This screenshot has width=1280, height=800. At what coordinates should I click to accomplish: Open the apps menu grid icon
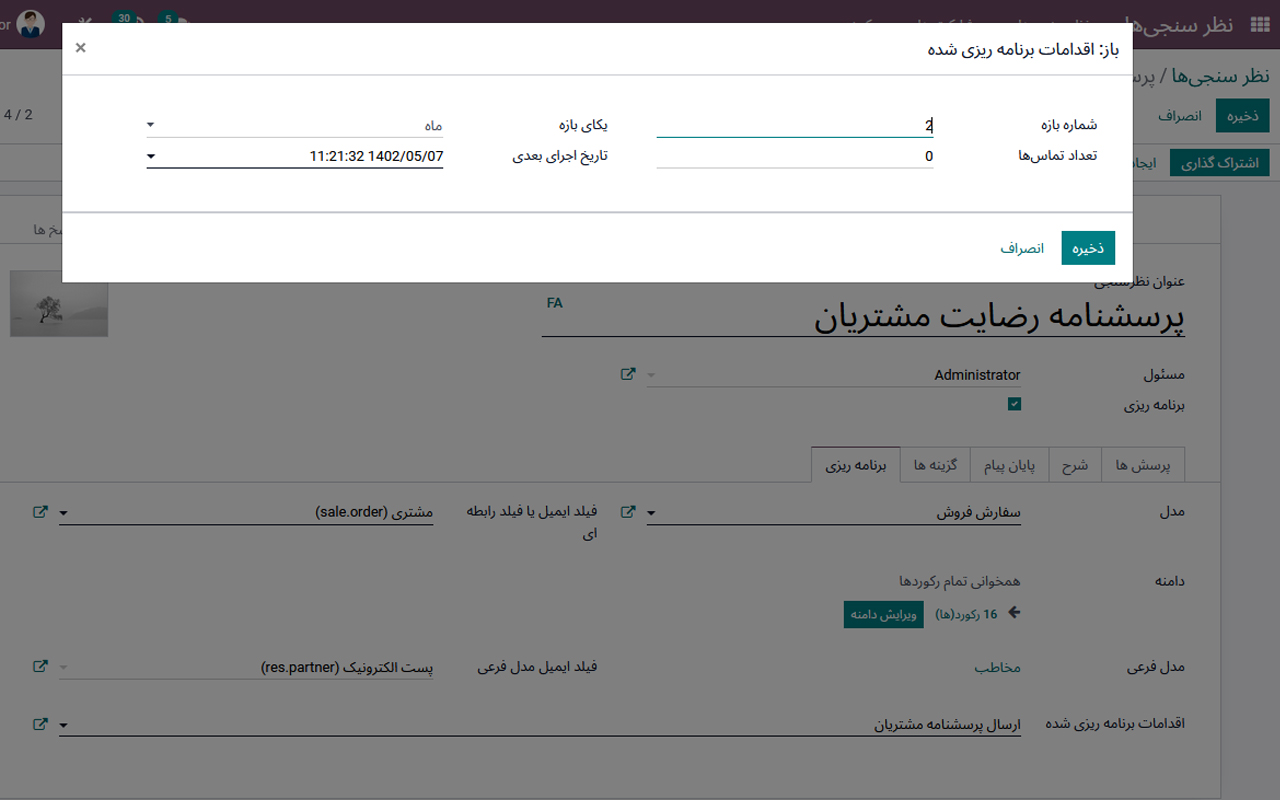1260,24
